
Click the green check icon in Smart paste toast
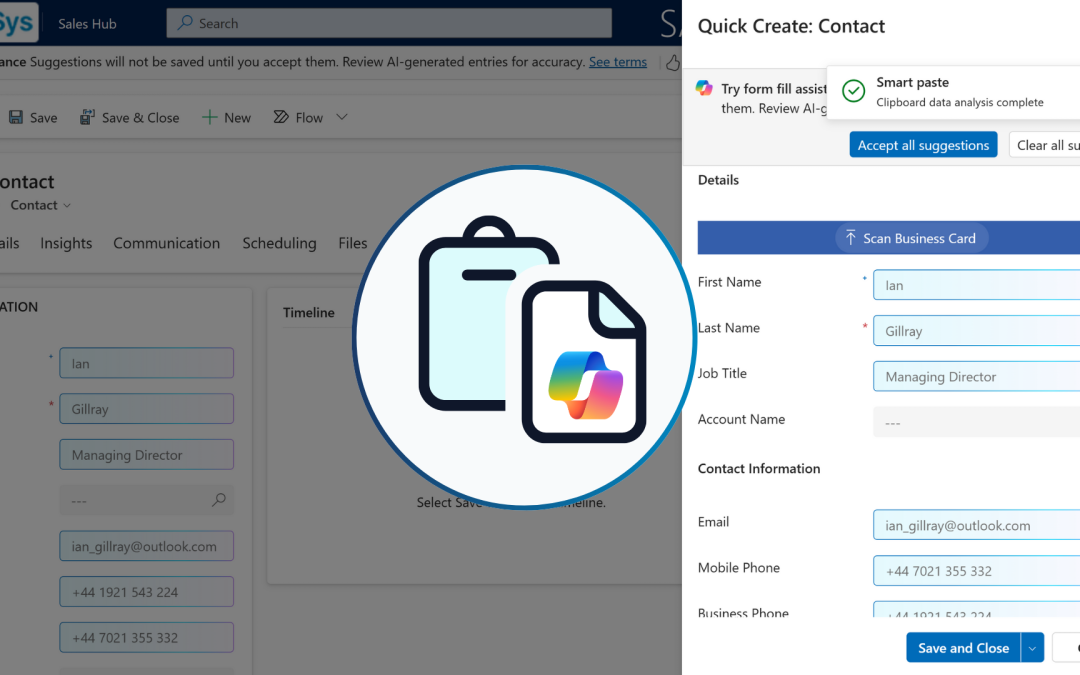(853, 91)
